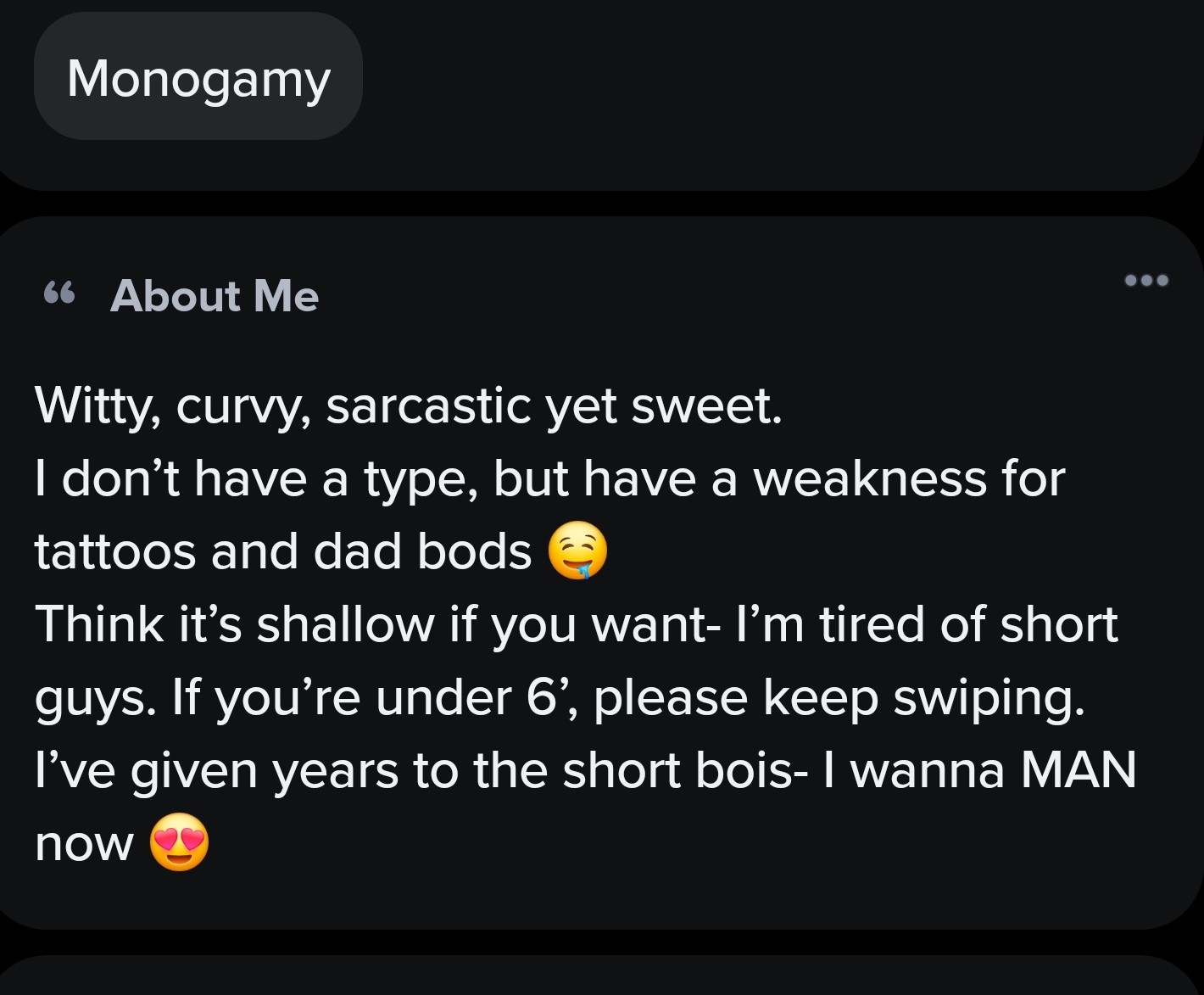Click the line starting "Think it's shallow"

click(x=577, y=624)
